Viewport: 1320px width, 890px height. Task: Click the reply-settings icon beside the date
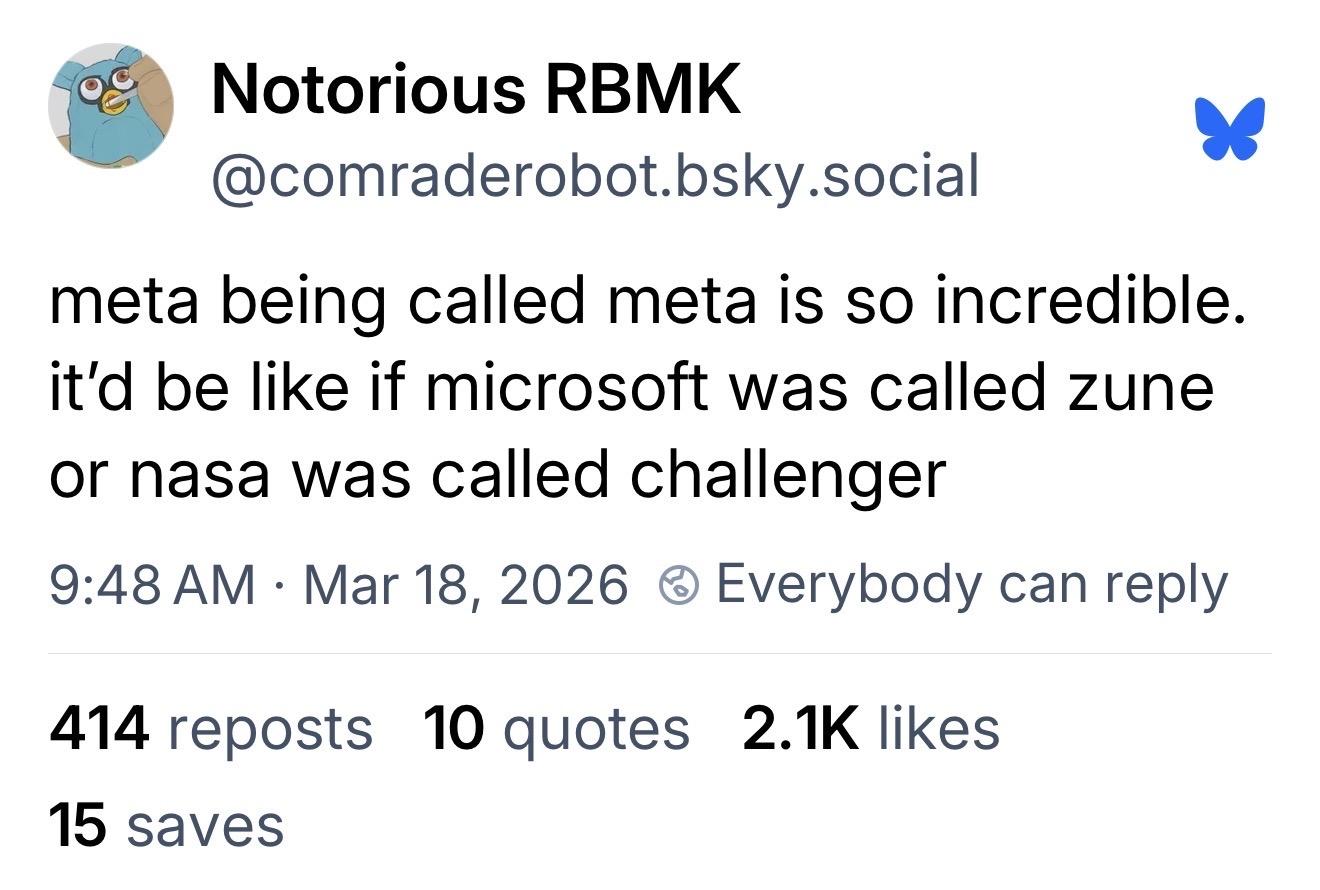tap(679, 585)
